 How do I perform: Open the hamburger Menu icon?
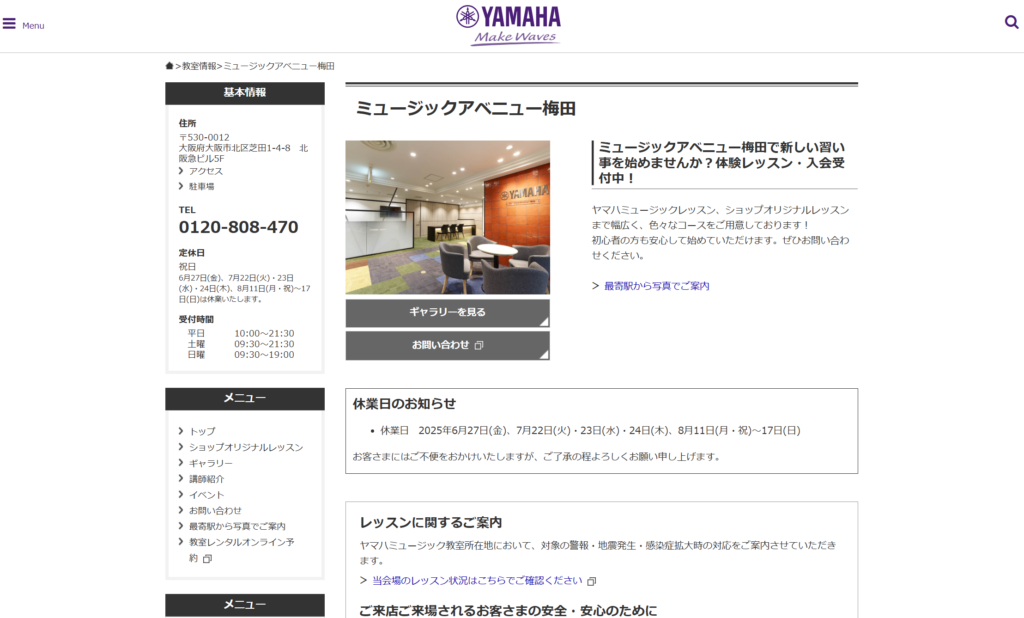(9, 24)
